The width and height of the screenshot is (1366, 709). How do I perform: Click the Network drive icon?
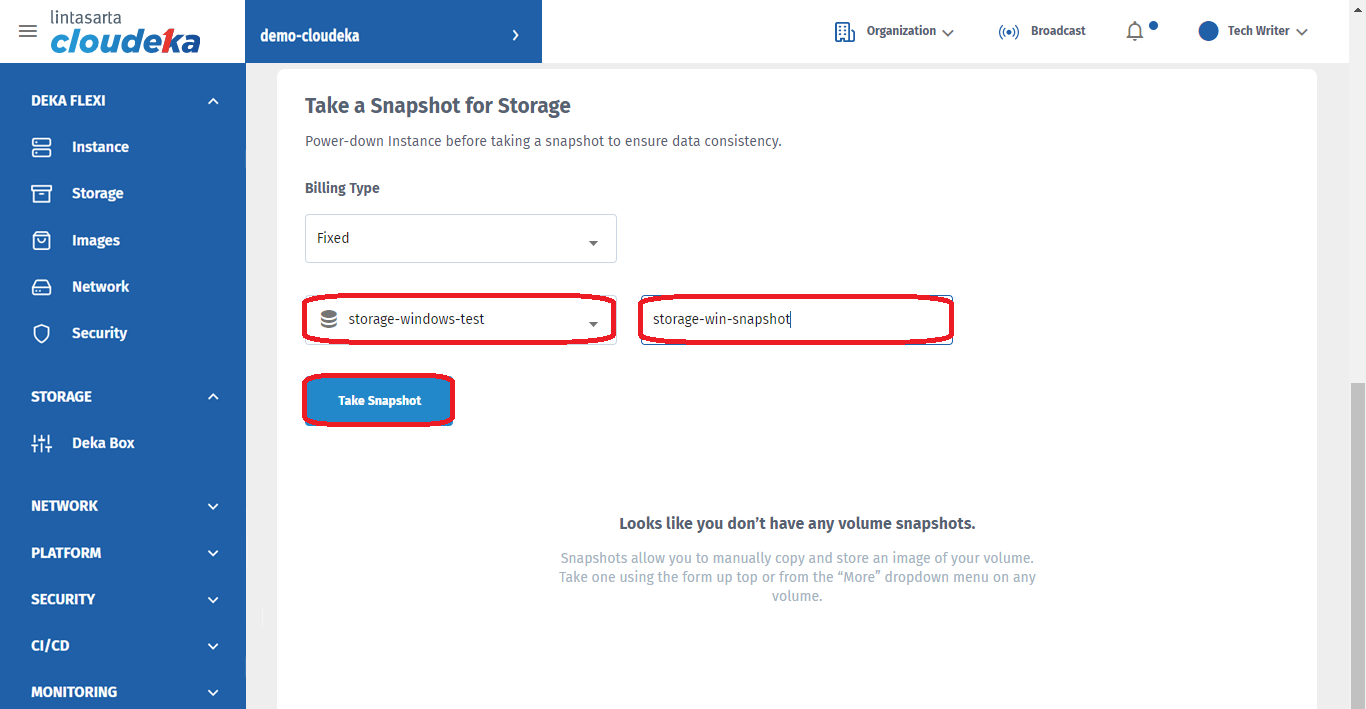(41, 287)
